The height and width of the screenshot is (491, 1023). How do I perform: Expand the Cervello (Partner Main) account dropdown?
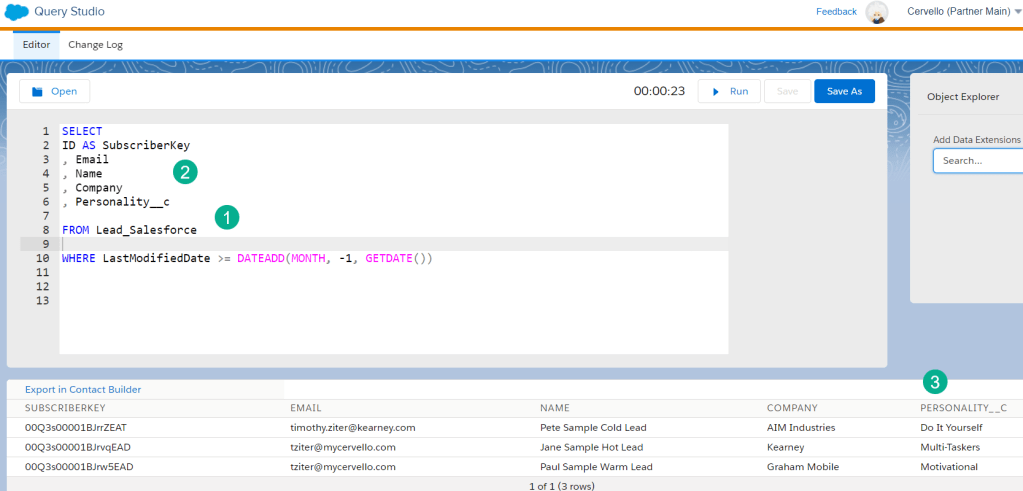tap(1016, 12)
